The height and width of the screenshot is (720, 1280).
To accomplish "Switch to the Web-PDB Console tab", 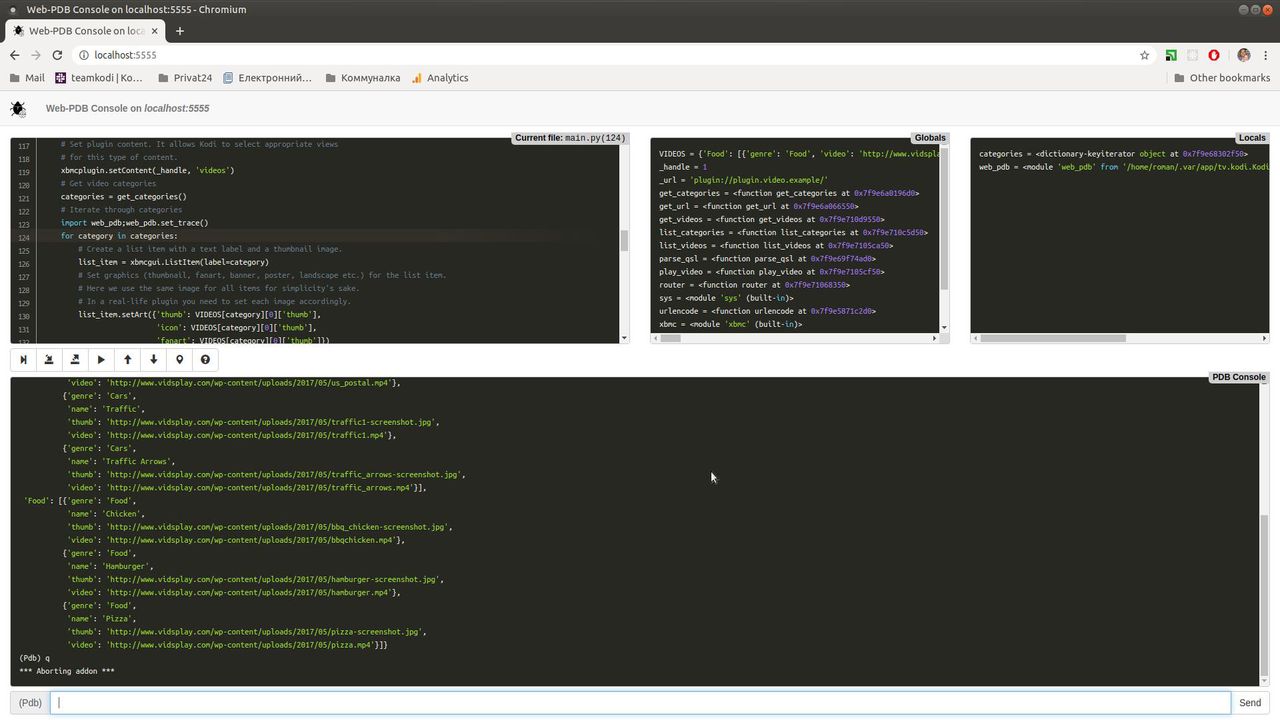I will click(x=85, y=31).
